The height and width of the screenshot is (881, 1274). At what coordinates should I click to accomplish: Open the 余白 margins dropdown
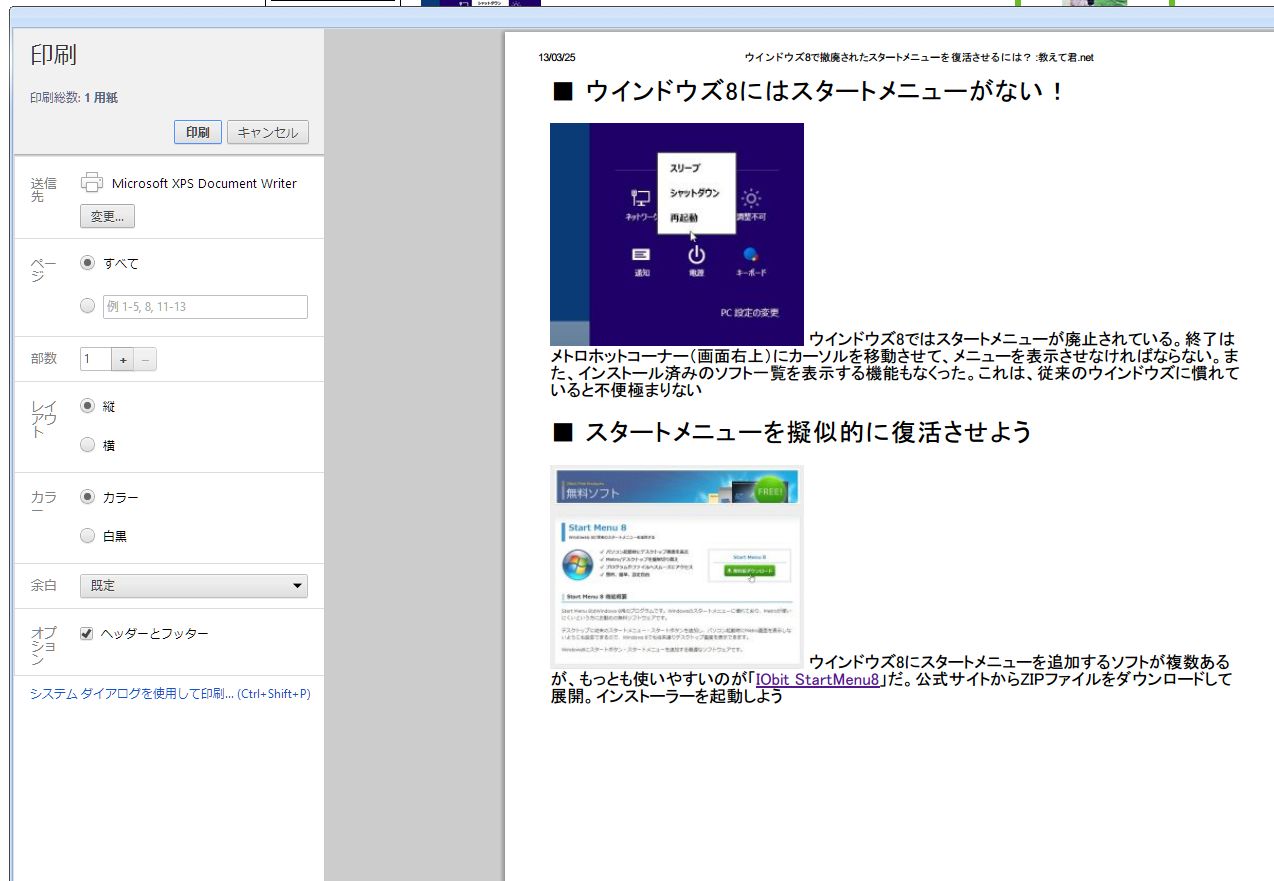(194, 586)
